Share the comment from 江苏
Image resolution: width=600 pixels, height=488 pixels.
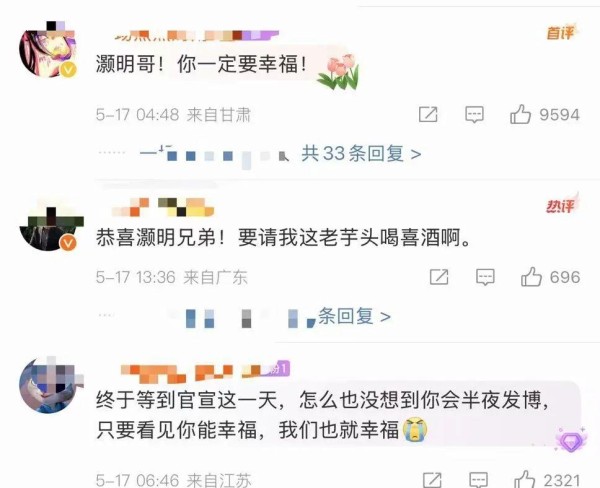432,480
